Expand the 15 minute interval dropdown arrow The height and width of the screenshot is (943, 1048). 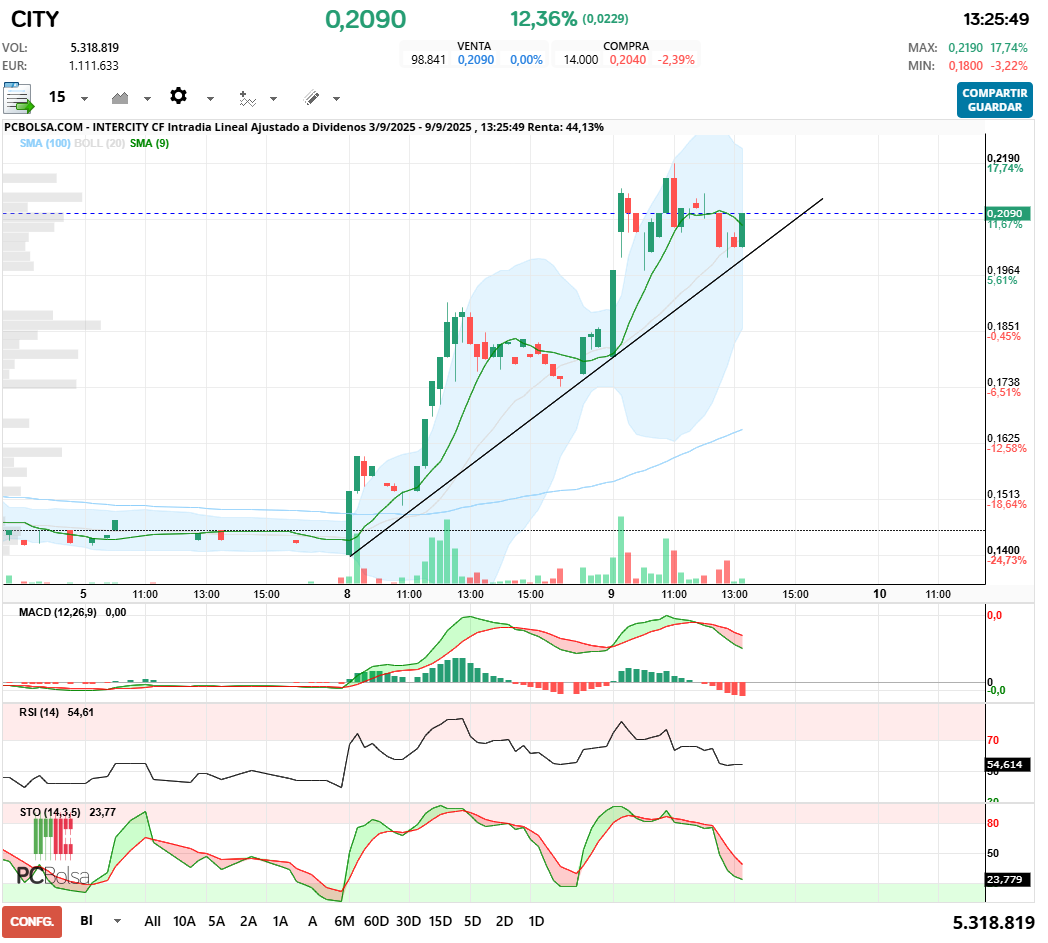point(84,99)
